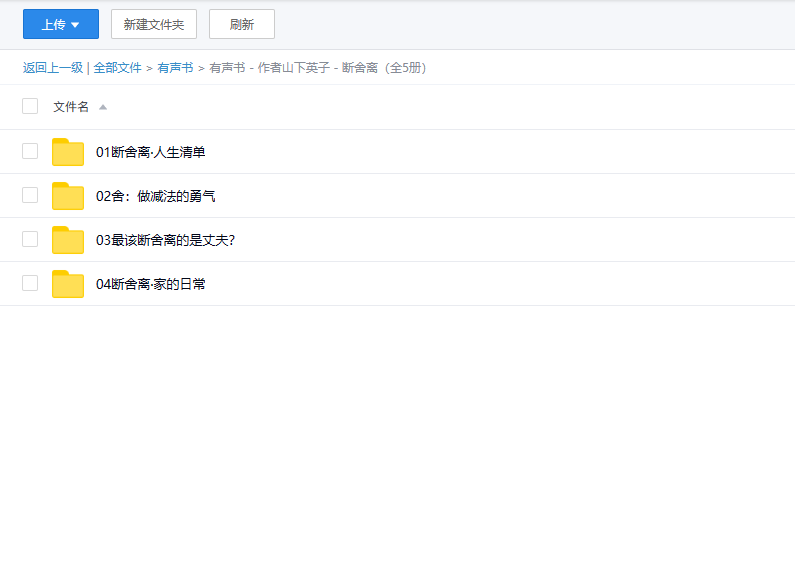This screenshot has width=795, height=577.
Task: Go back via 返回上一级 link
Action: point(53,68)
